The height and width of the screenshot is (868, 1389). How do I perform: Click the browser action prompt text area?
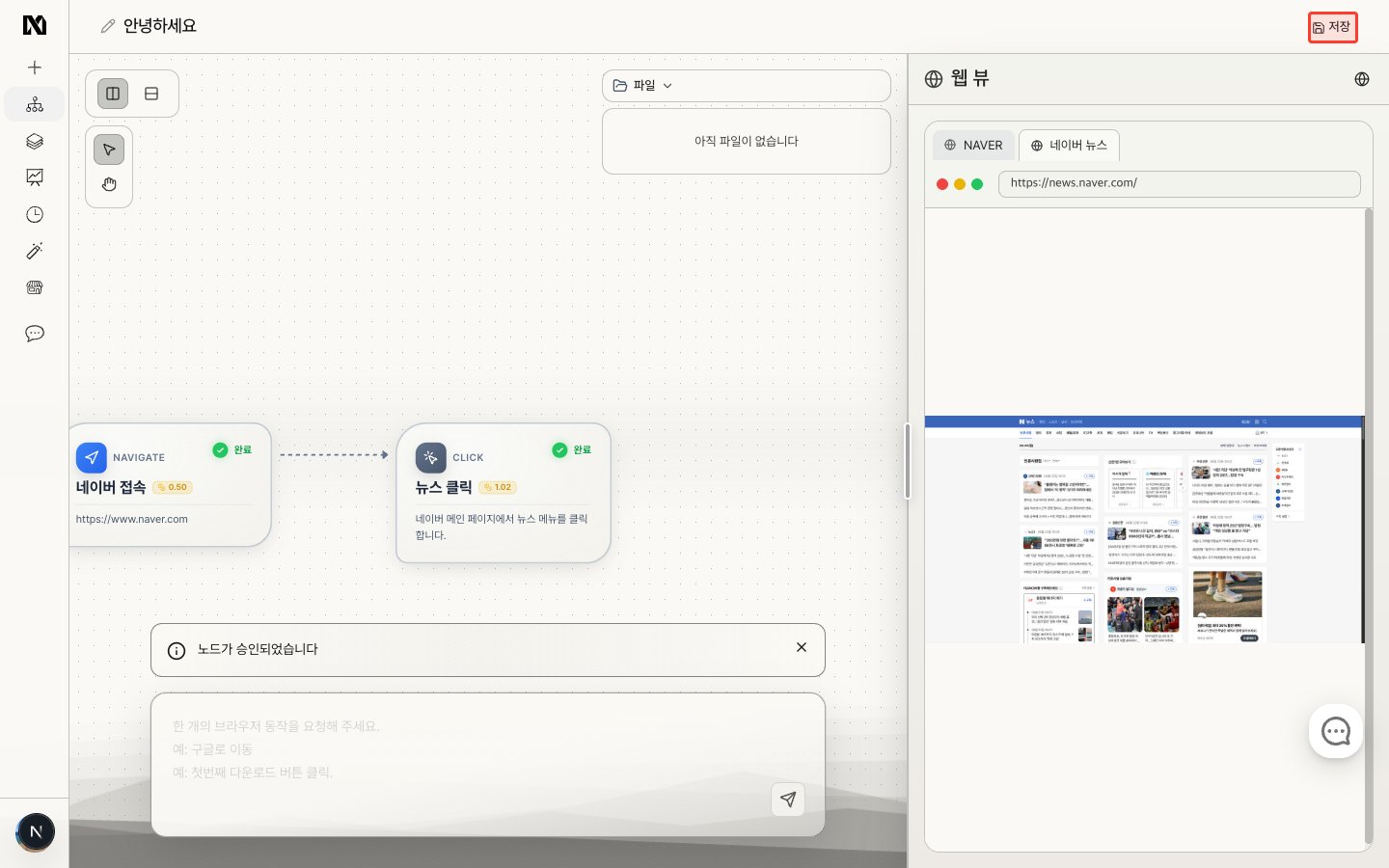(x=488, y=765)
